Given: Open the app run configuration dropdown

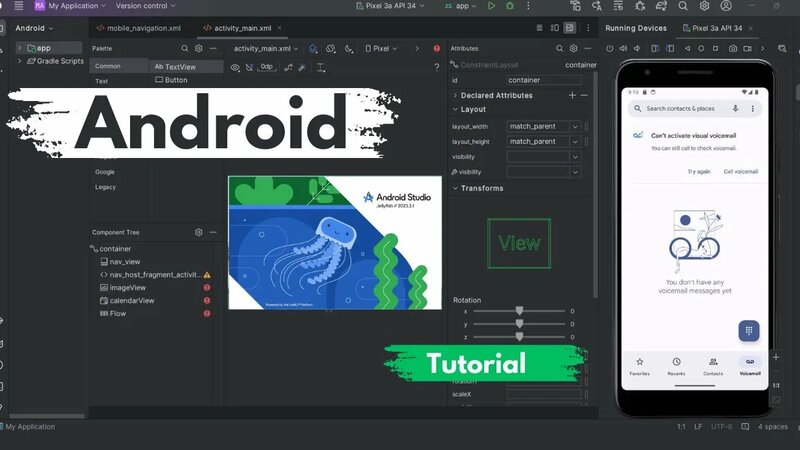Looking at the screenshot, I should point(461,6).
